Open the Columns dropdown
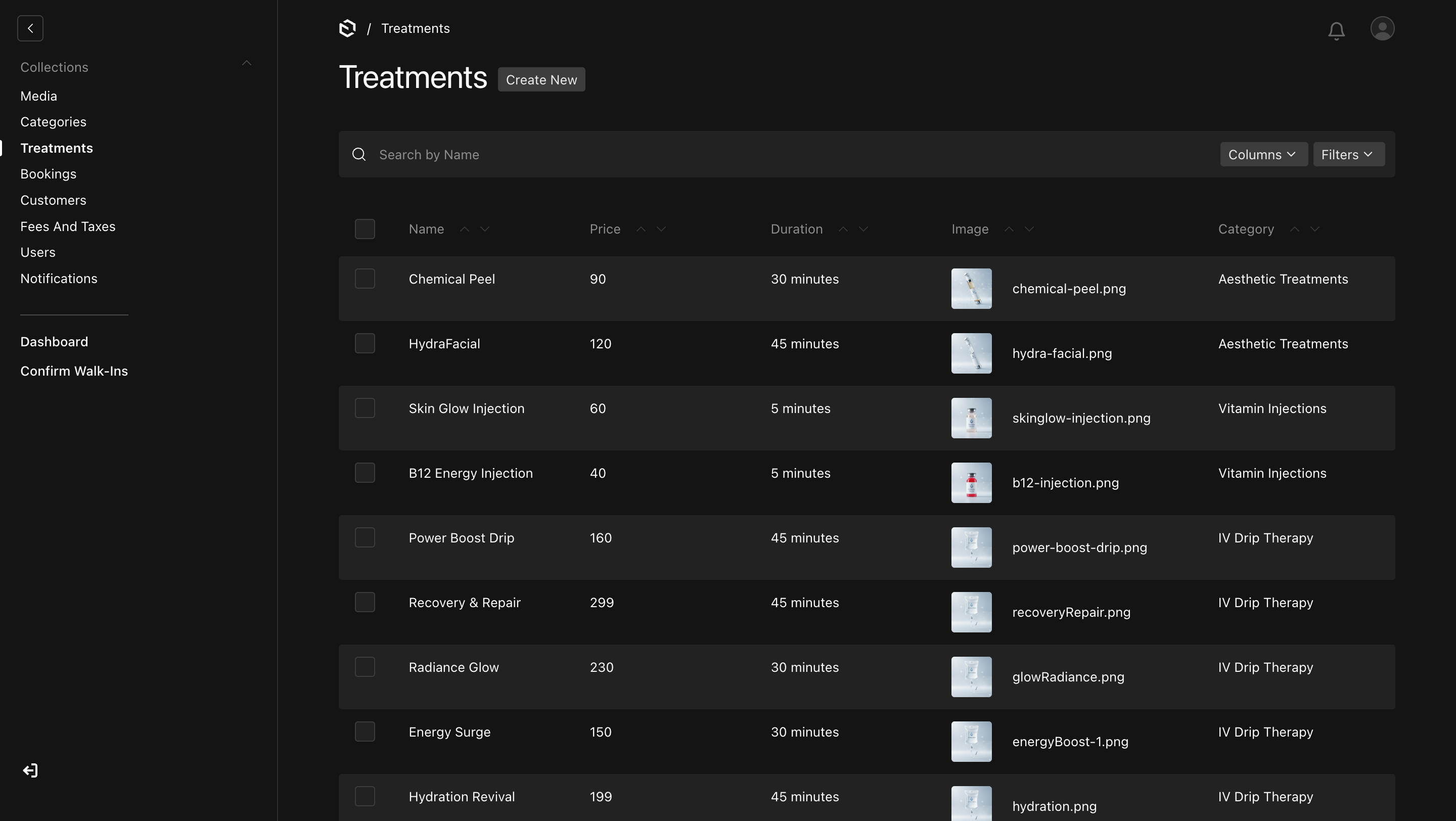The width and height of the screenshot is (1456, 821). pyautogui.click(x=1263, y=154)
